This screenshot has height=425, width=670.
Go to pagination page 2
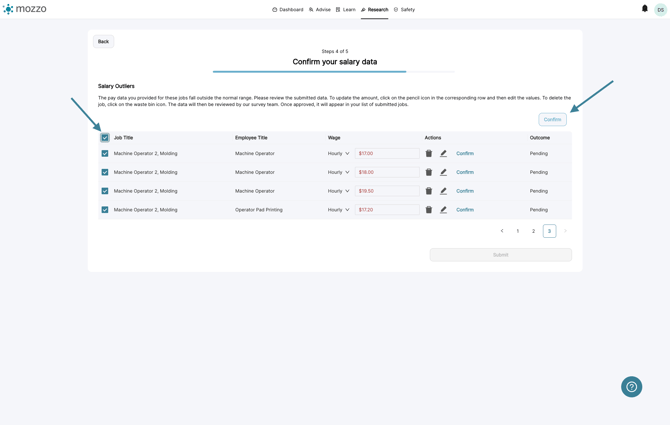click(533, 231)
